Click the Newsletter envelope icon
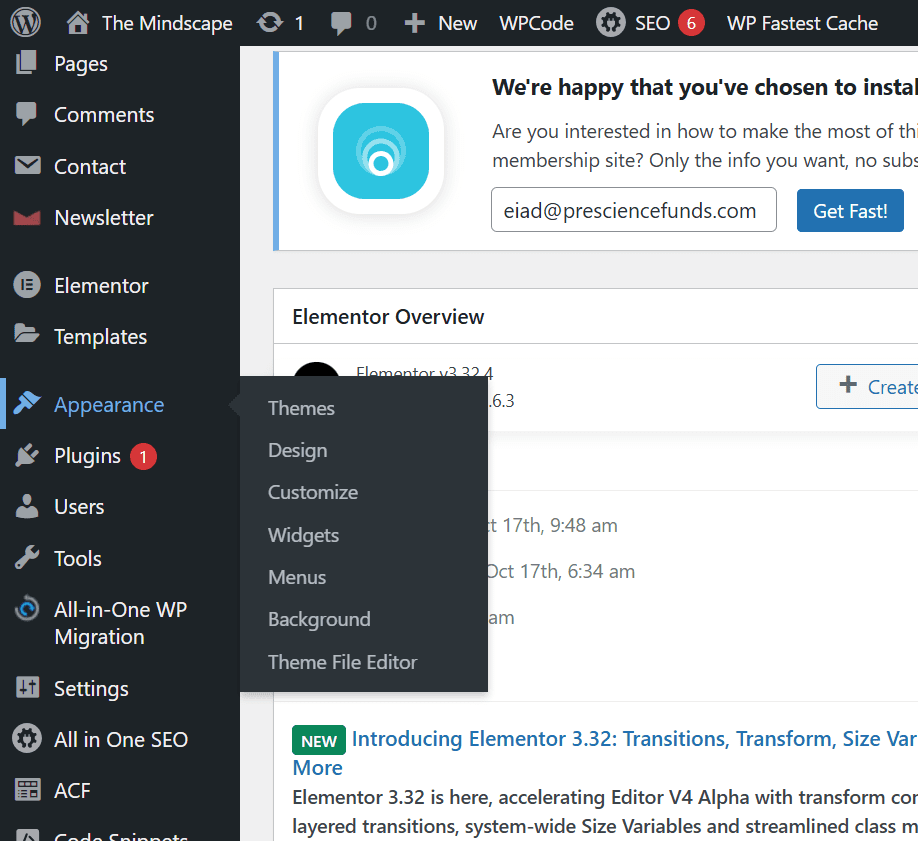918x841 pixels. tap(27, 218)
